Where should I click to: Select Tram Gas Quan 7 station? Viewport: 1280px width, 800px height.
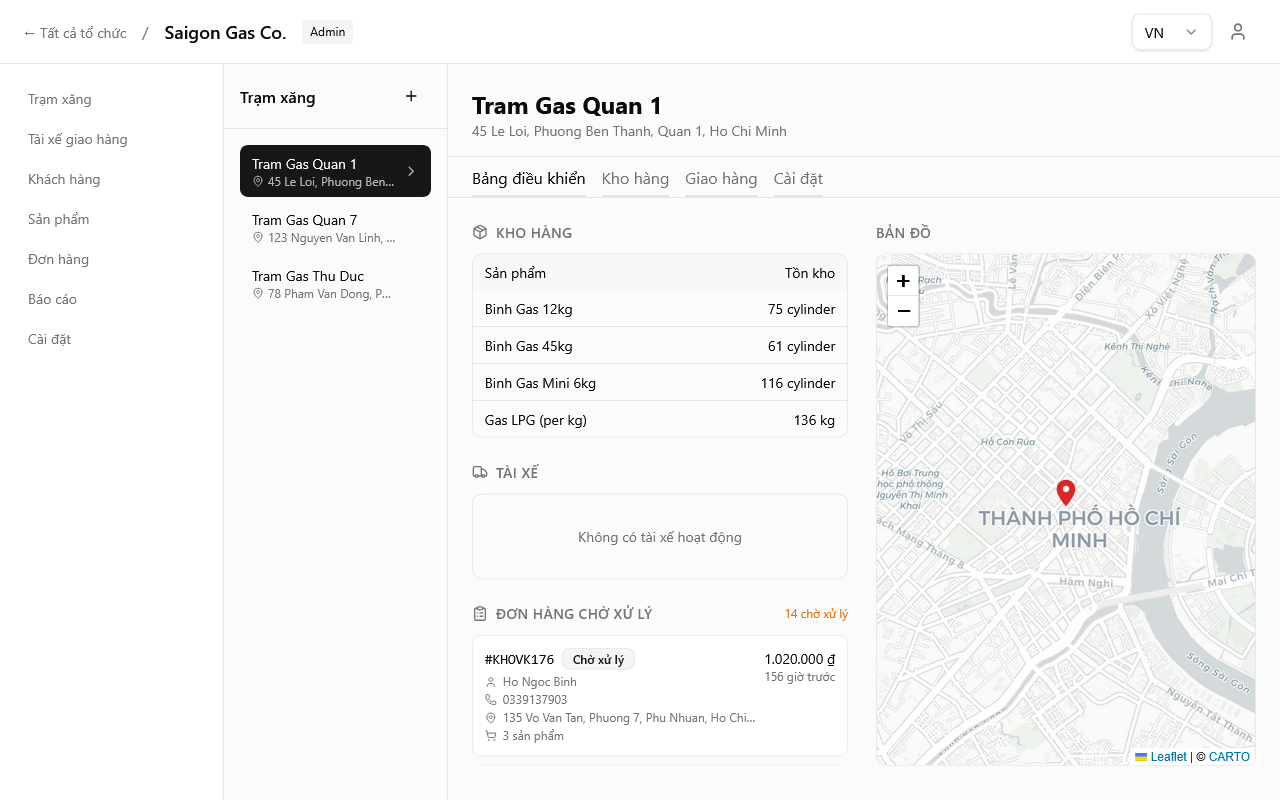tap(335, 227)
